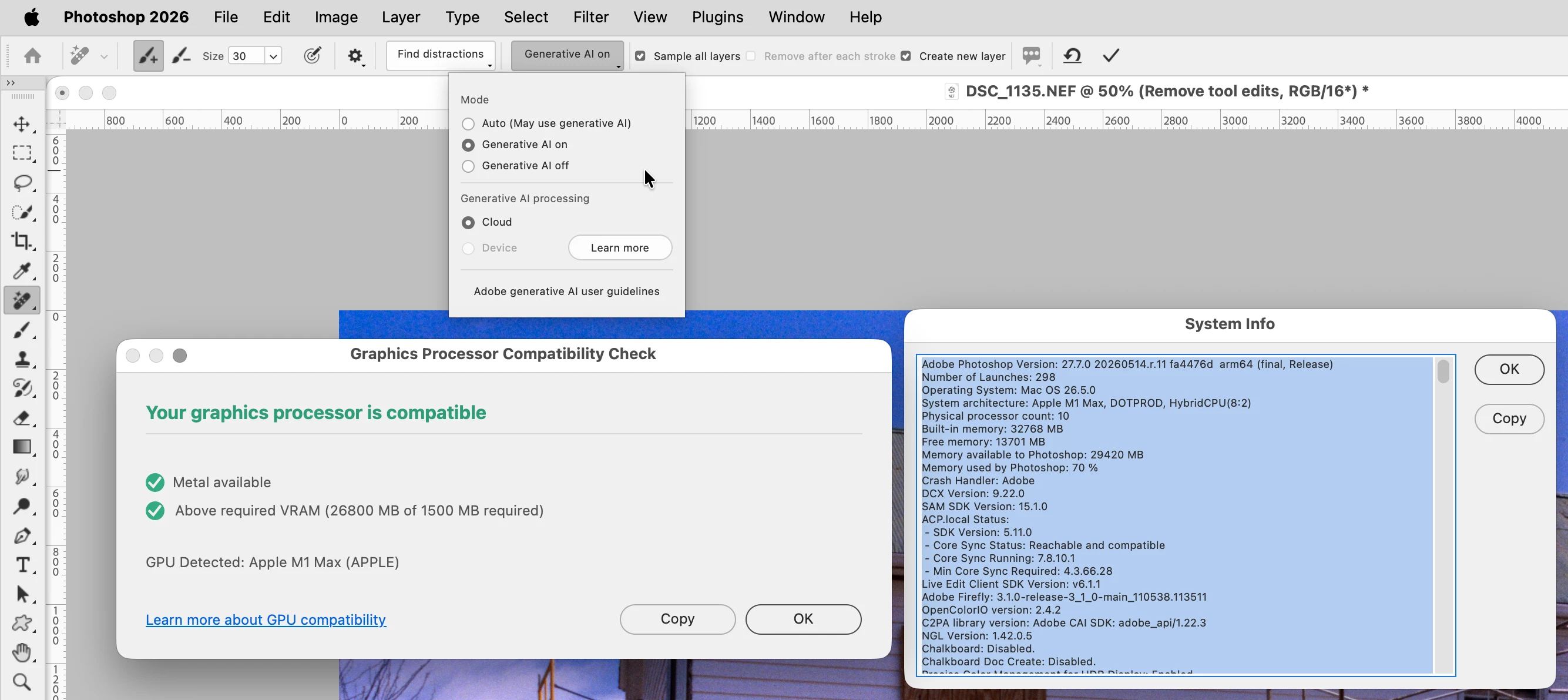This screenshot has height=700, width=1568.
Task: Select the Eyedropper tool
Action: [x=22, y=270]
